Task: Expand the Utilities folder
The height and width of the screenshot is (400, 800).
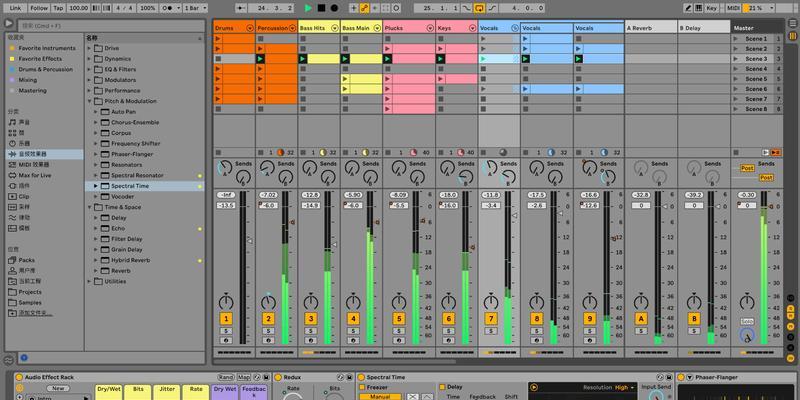Action: pos(89,281)
